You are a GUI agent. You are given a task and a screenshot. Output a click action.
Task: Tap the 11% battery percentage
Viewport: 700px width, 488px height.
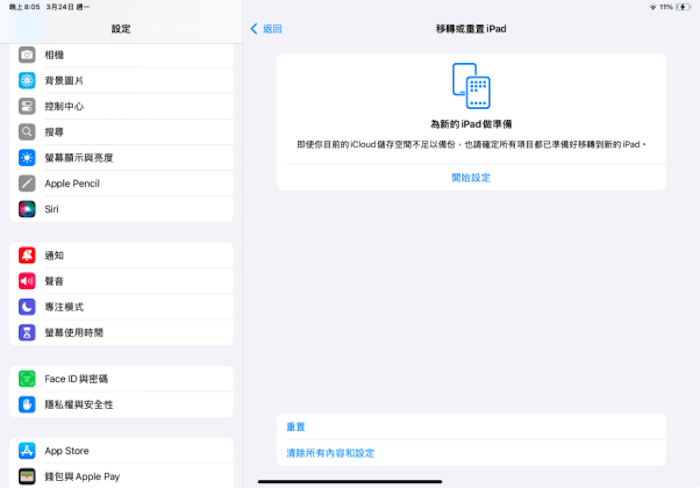tap(666, 7)
